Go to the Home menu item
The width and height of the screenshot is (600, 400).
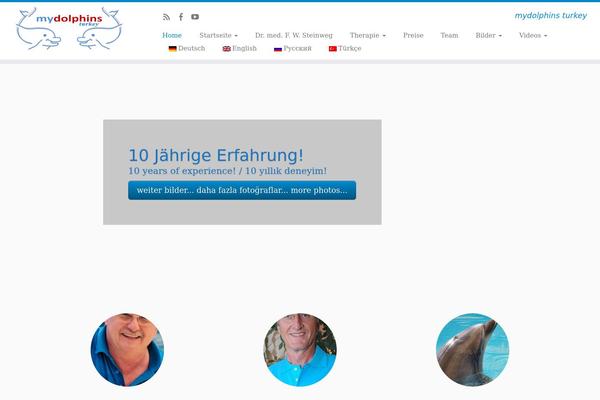(x=172, y=35)
